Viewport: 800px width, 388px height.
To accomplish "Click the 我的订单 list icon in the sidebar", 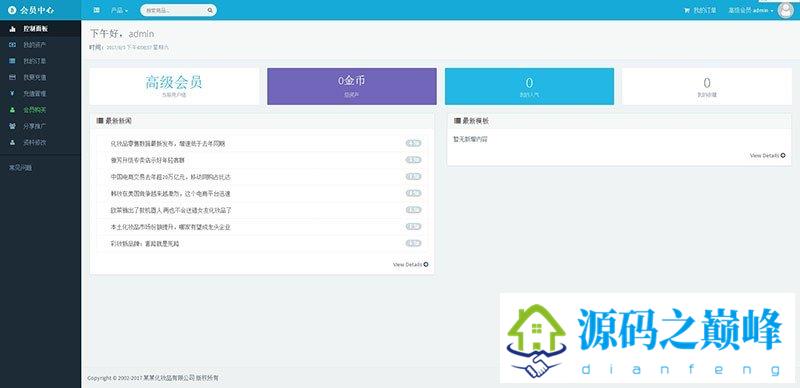I will [12, 61].
